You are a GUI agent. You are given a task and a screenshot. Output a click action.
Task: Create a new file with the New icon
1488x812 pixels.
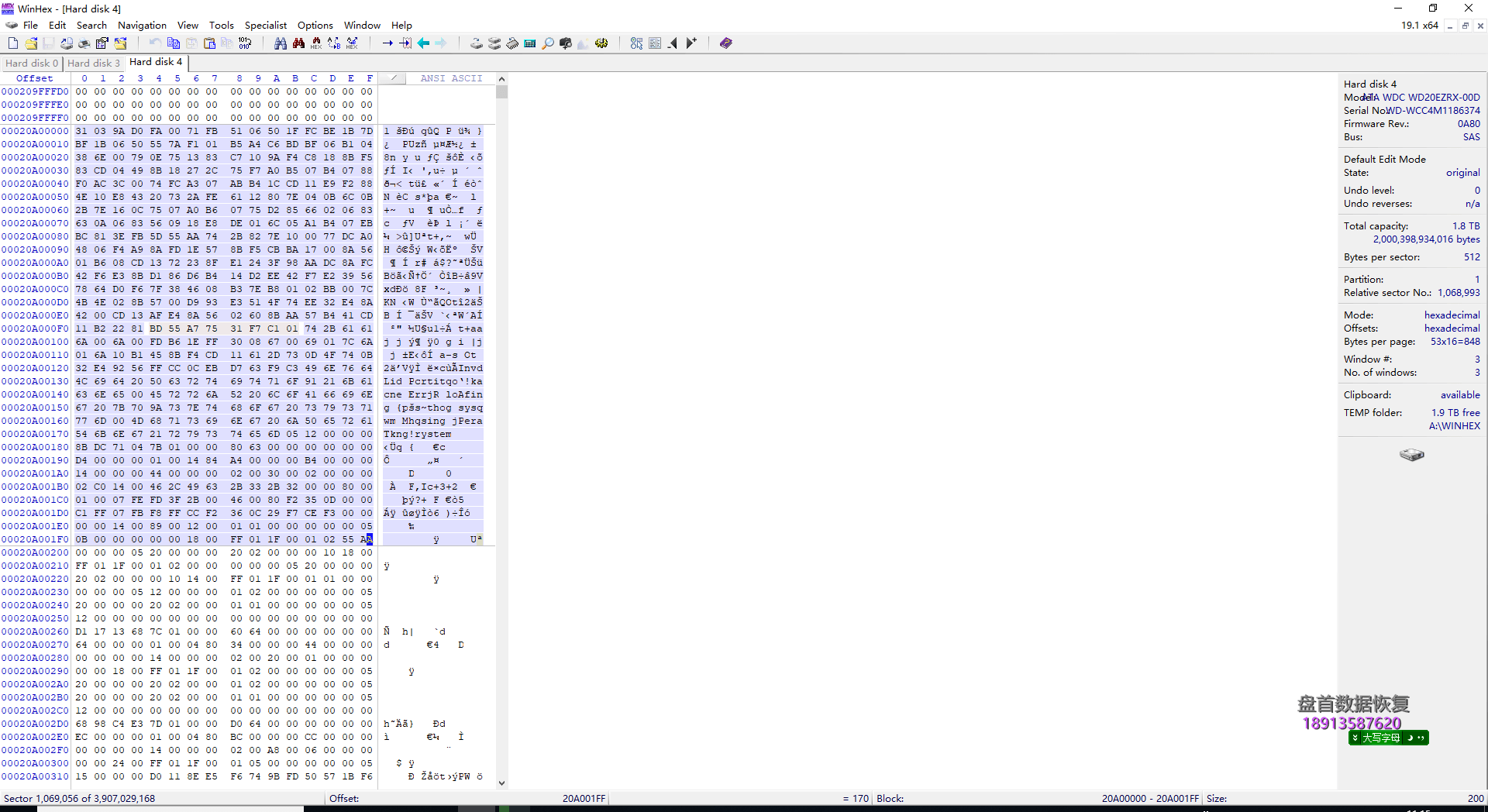pos(13,43)
